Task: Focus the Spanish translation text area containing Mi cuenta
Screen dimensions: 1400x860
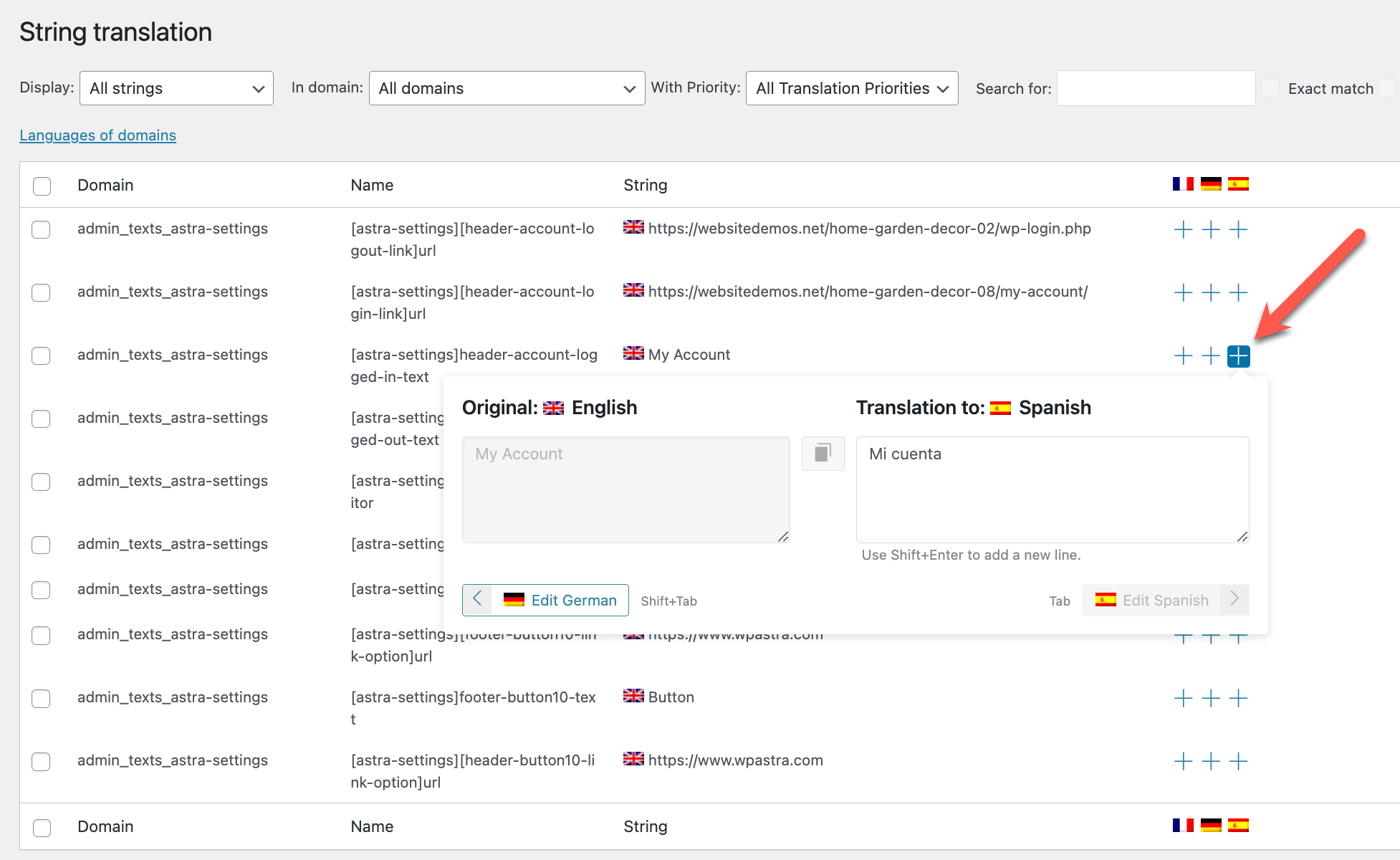Action: click(1052, 490)
